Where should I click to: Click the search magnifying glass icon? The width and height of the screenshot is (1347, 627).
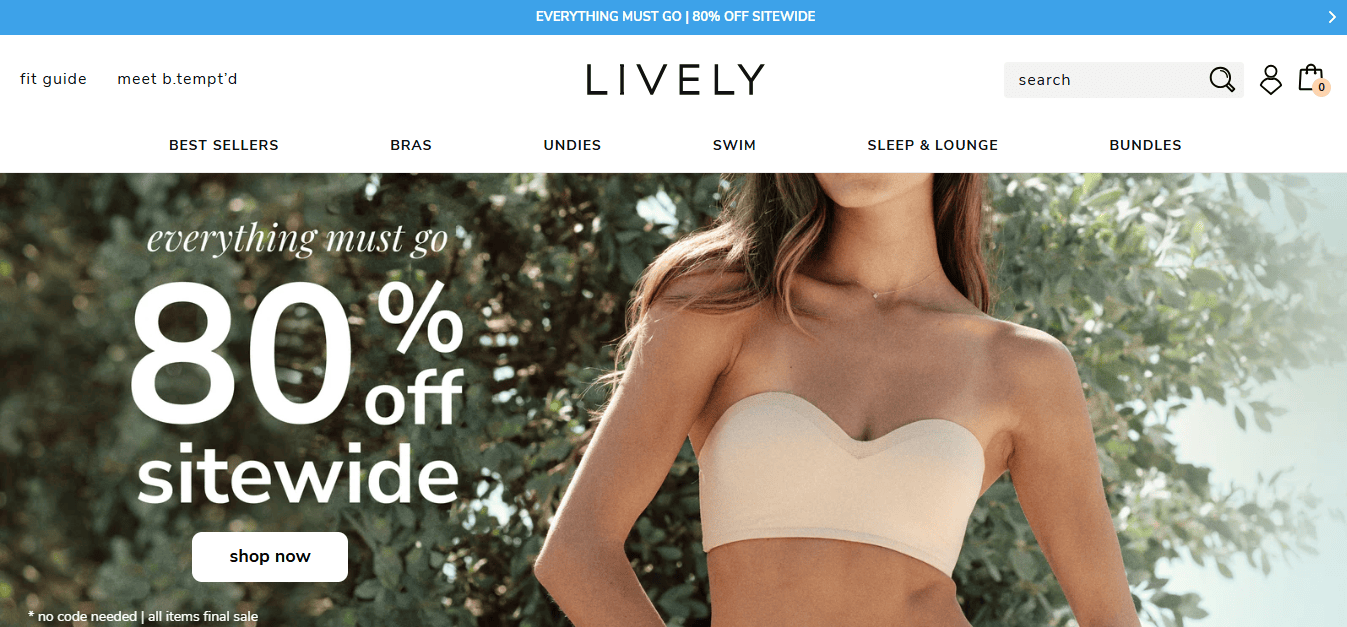(x=1222, y=80)
